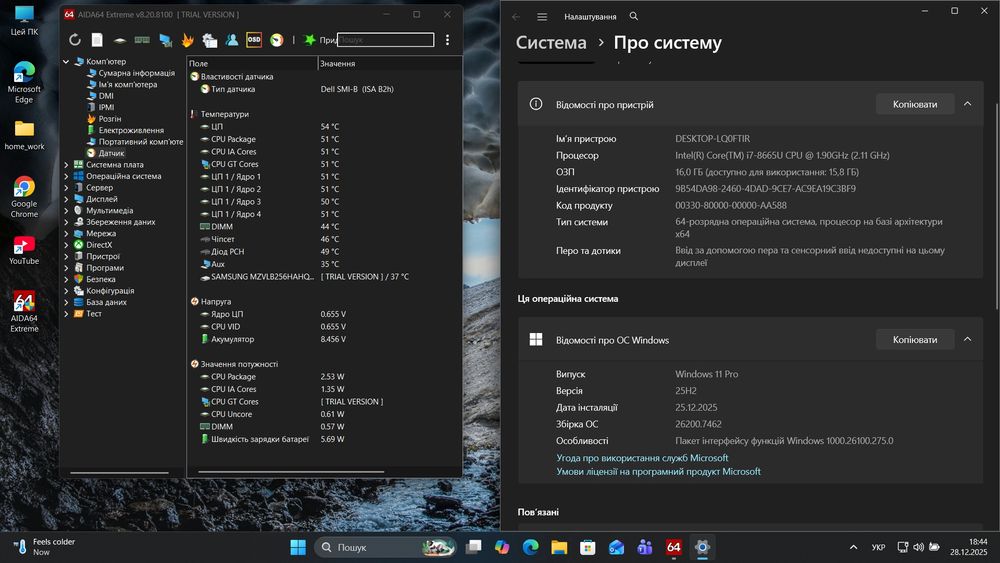This screenshot has width=1000, height=563.
Task: Click the horizontal scrollbar of the sensor list
Action: click(291, 472)
